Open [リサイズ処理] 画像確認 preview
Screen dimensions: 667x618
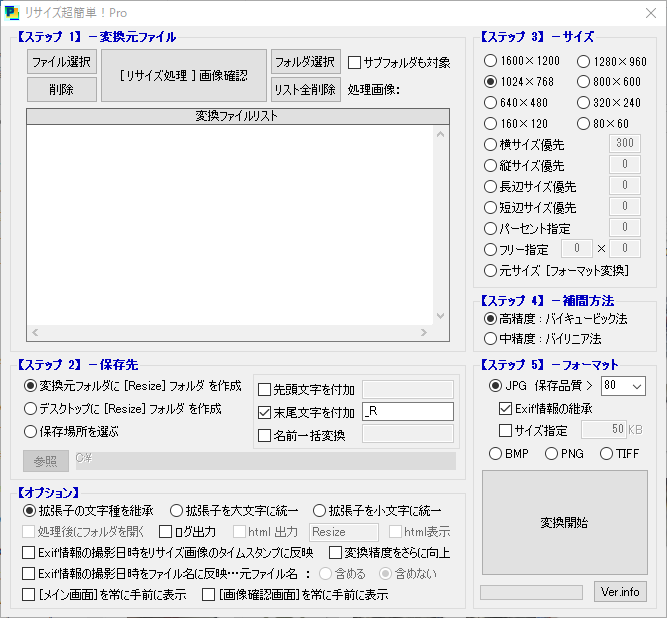[x=184, y=75]
